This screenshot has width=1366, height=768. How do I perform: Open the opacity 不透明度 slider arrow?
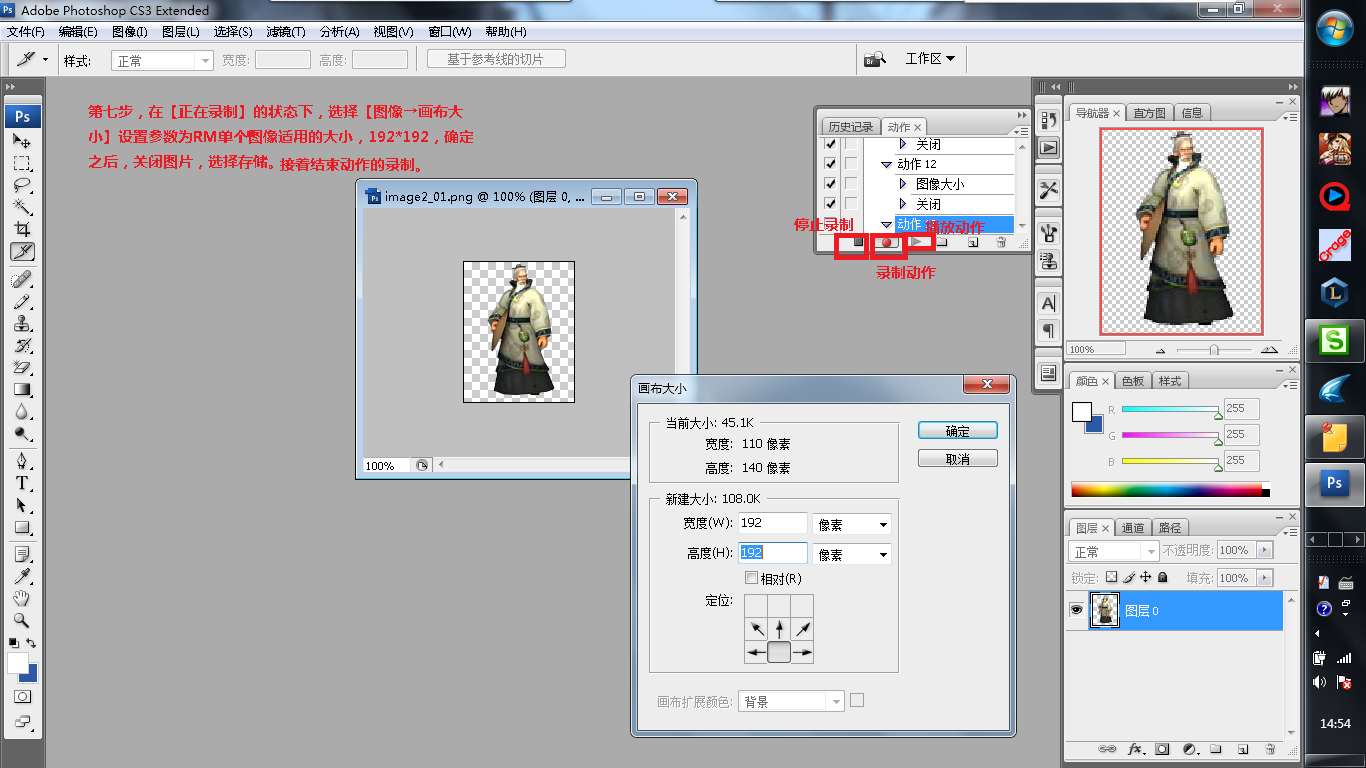(x=1265, y=550)
